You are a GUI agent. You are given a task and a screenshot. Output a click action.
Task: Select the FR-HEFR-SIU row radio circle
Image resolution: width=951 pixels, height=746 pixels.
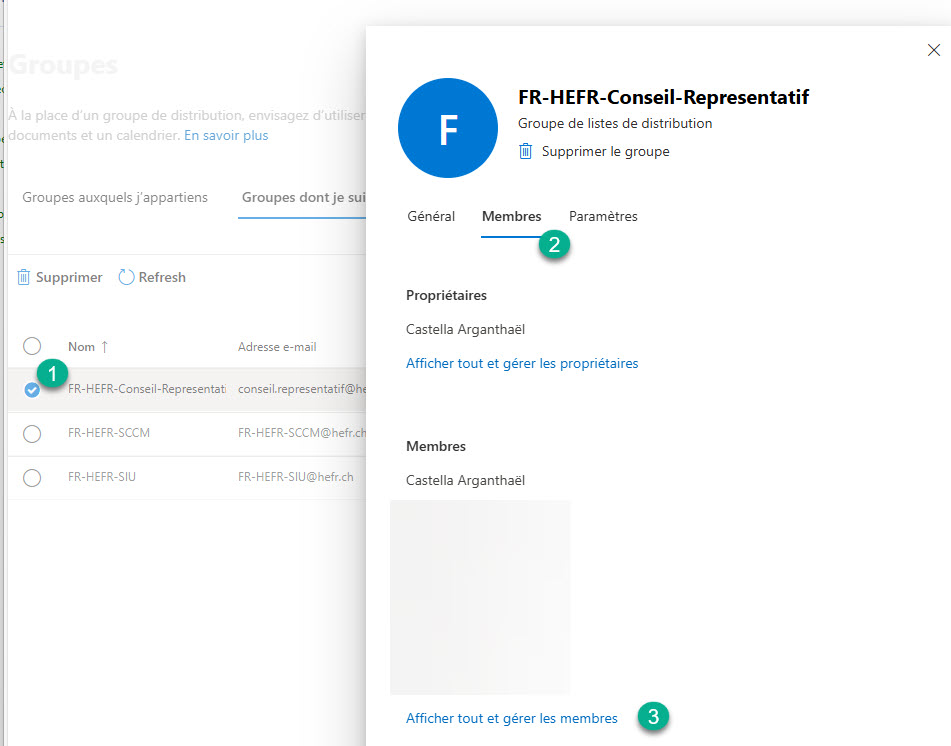[32, 478]
